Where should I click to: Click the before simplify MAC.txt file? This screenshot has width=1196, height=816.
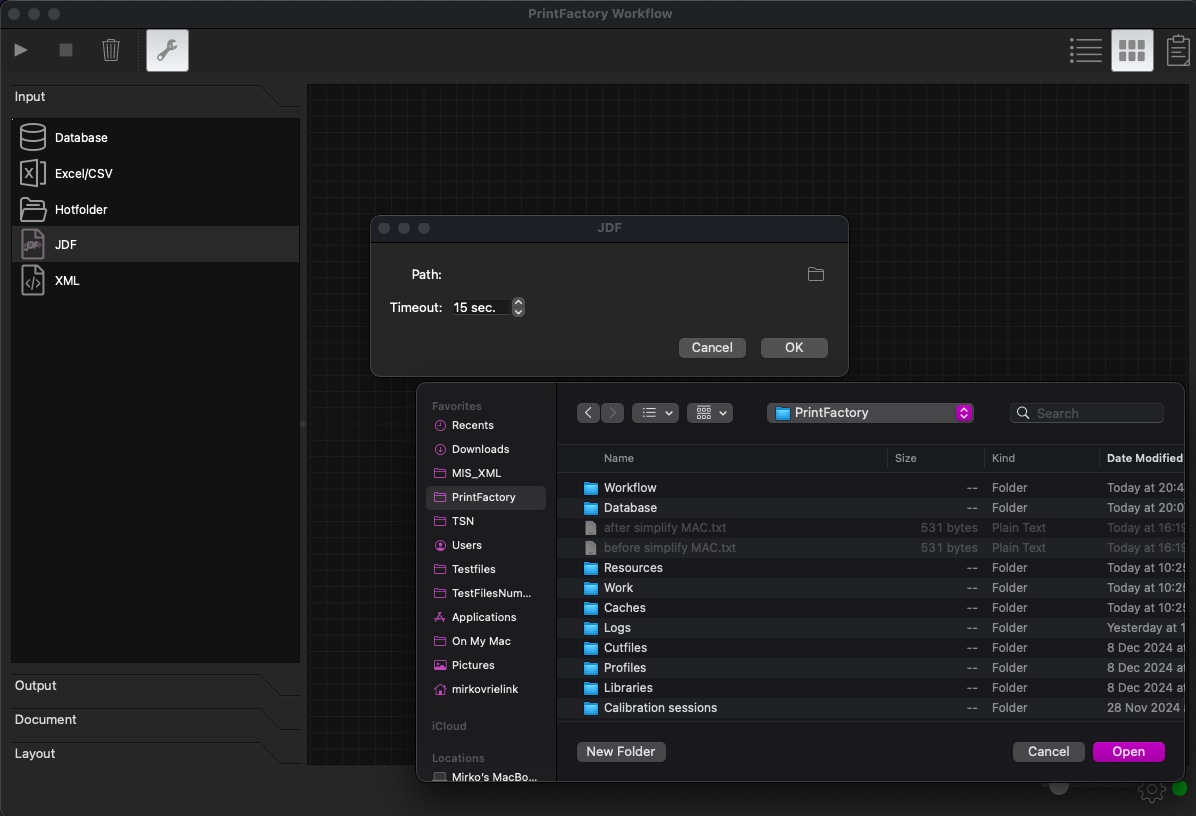tap(871, 548)
